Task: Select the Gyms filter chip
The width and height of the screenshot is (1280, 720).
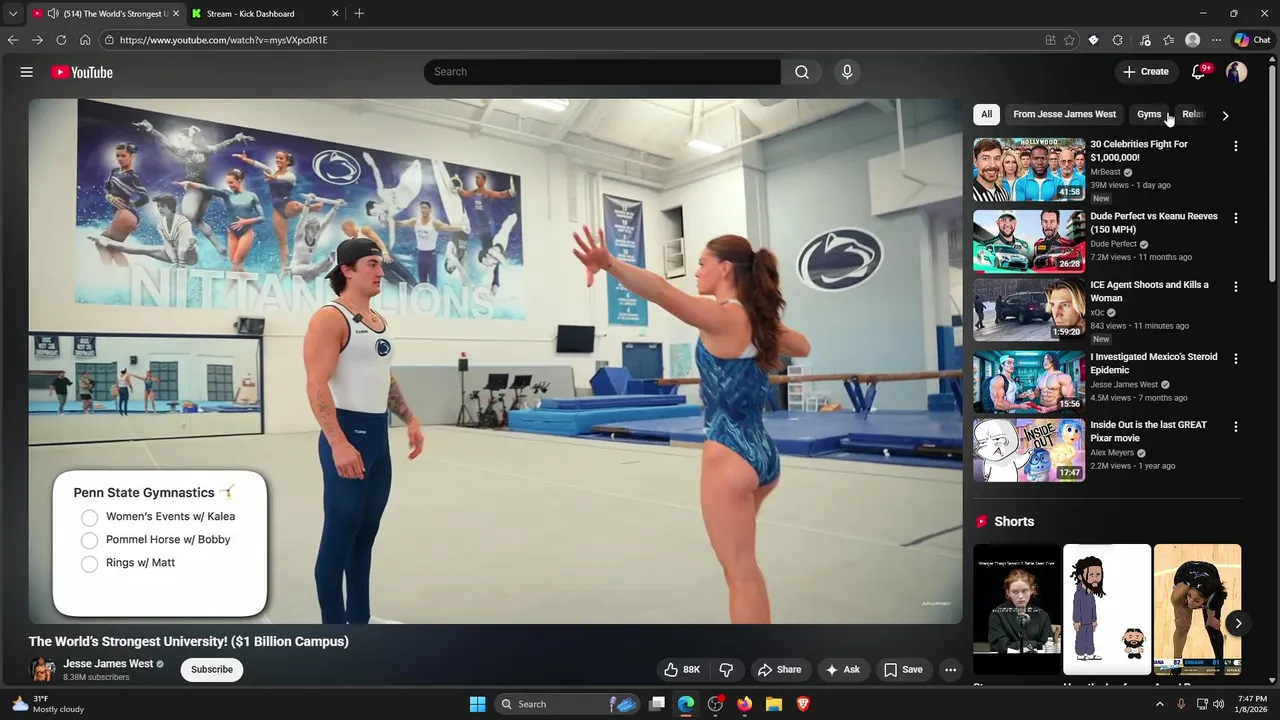Action: click(1149, 114)
